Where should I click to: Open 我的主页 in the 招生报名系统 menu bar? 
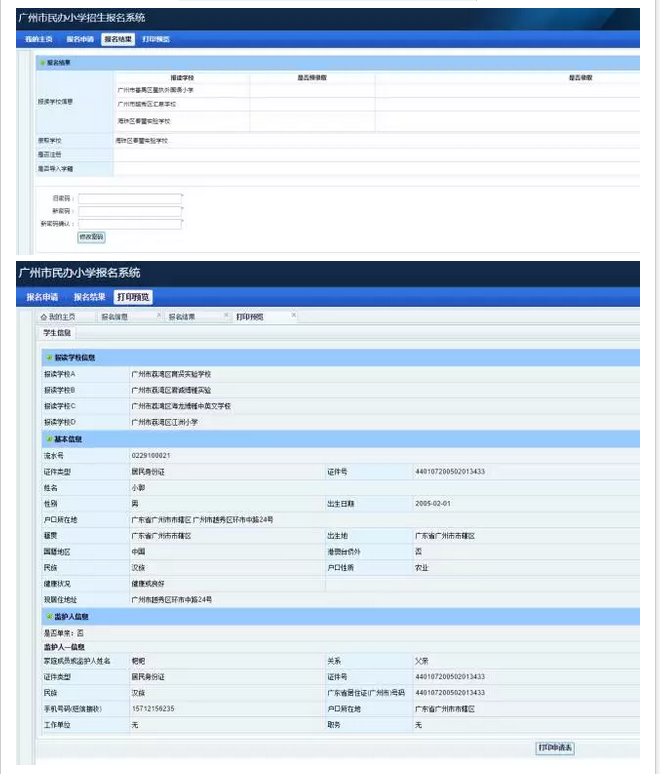pos(38,39)
